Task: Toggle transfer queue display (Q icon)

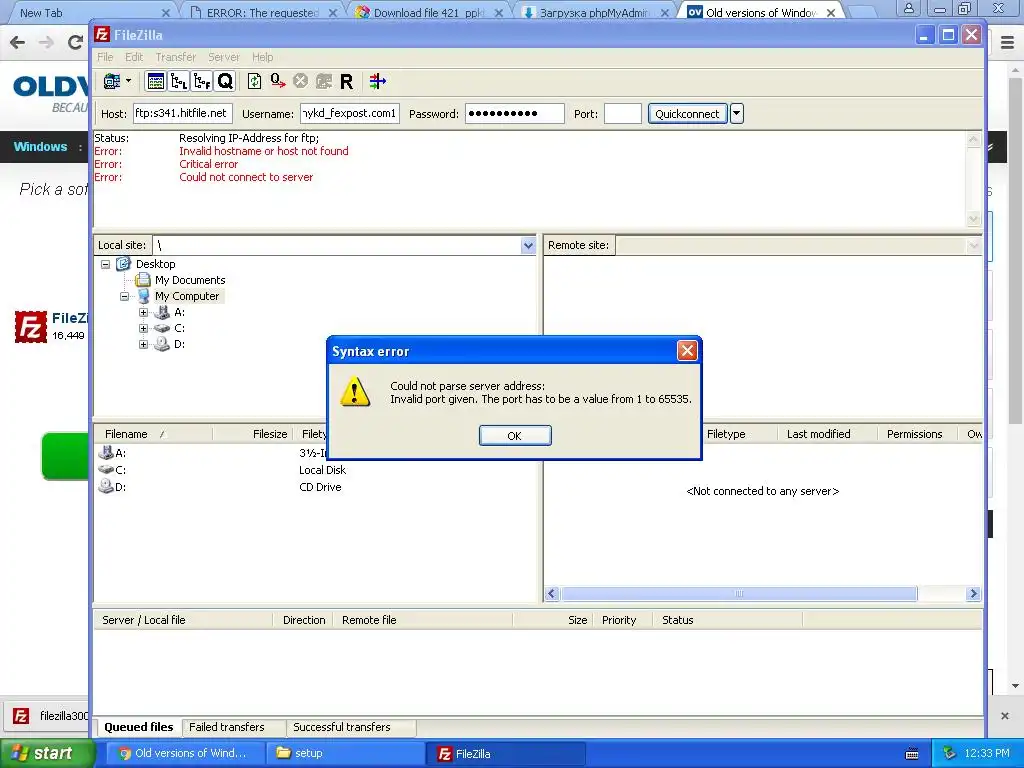Action: click(x=225, y=81)
